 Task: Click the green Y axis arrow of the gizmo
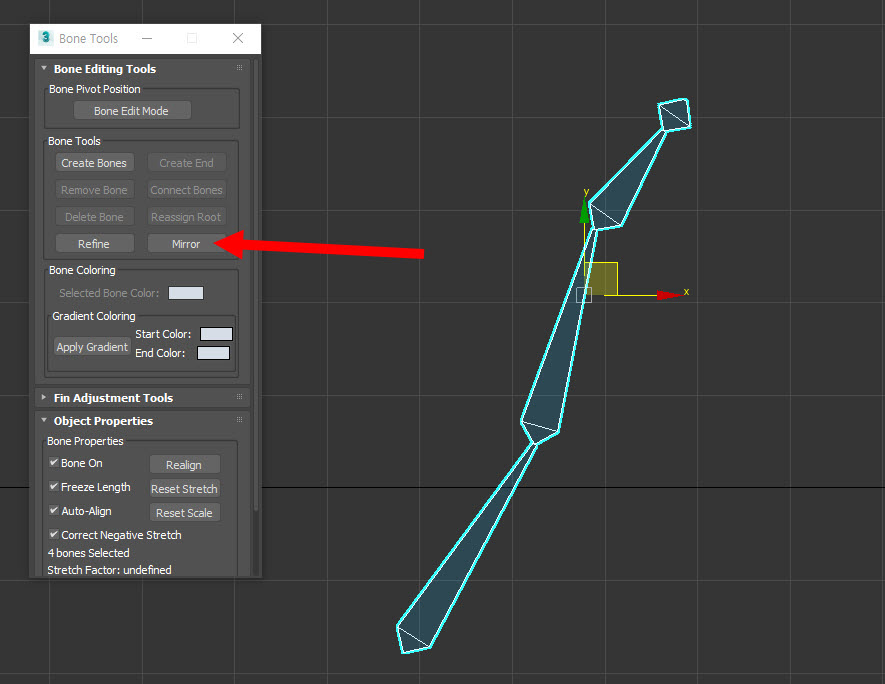click(585, 212)
